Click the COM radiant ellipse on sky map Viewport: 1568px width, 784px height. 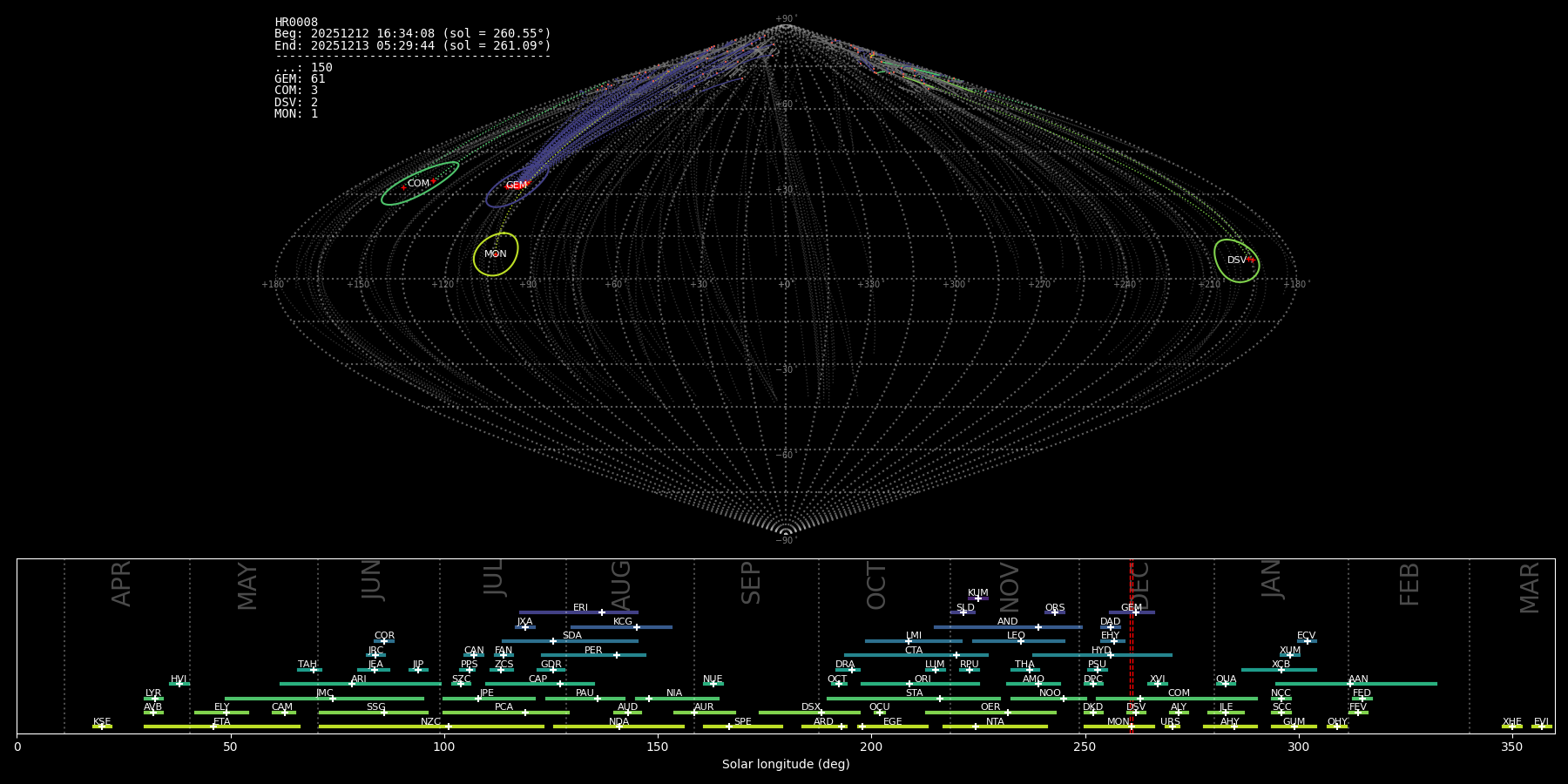point(419,184)
